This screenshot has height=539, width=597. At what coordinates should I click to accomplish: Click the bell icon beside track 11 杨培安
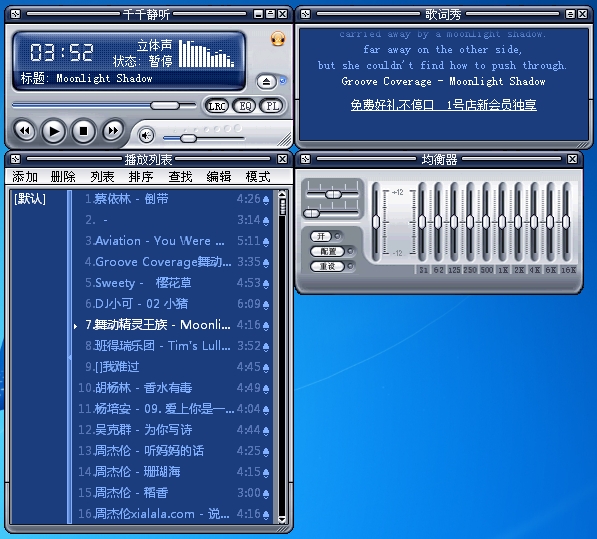[266, 410]
